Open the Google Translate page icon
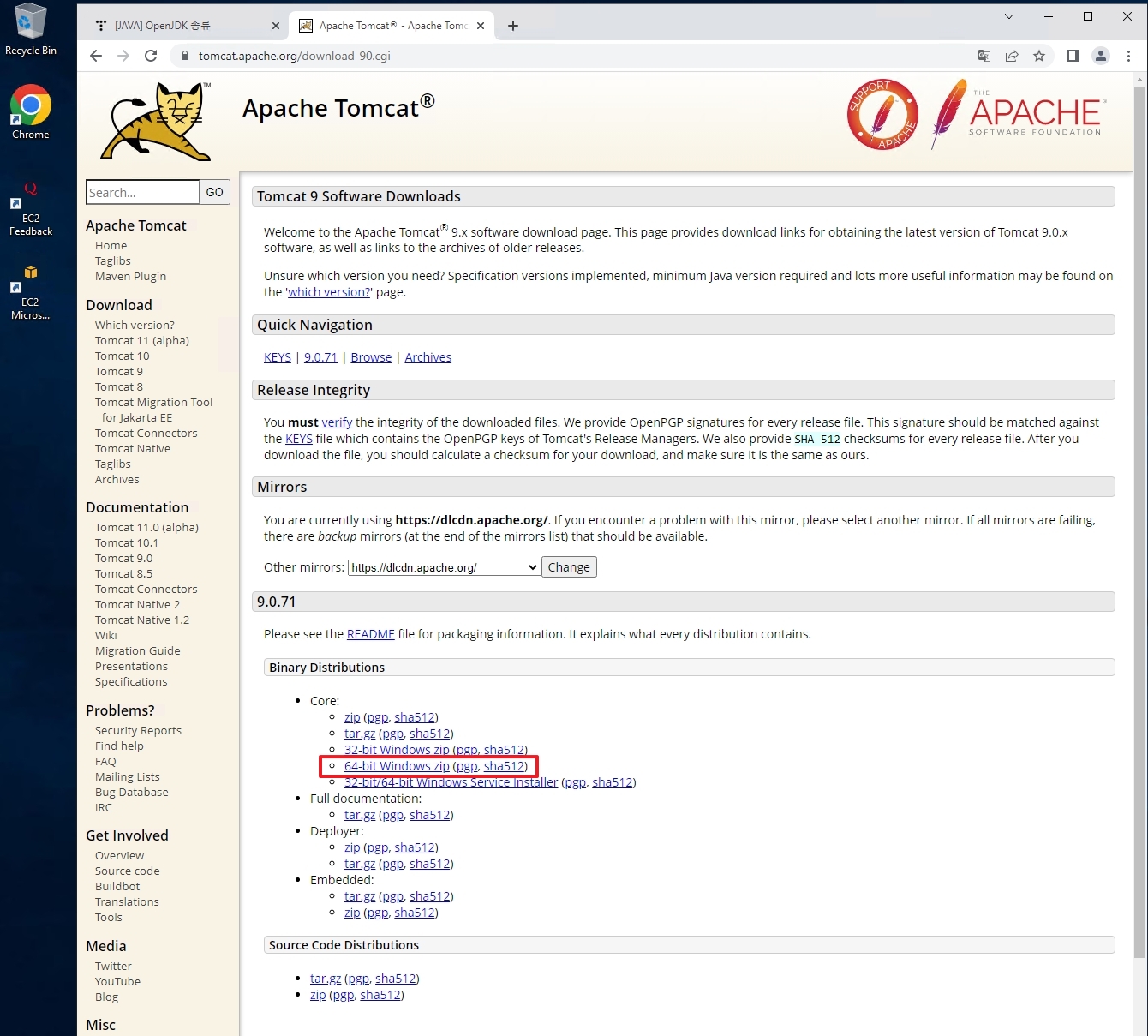 click(984, 56)
